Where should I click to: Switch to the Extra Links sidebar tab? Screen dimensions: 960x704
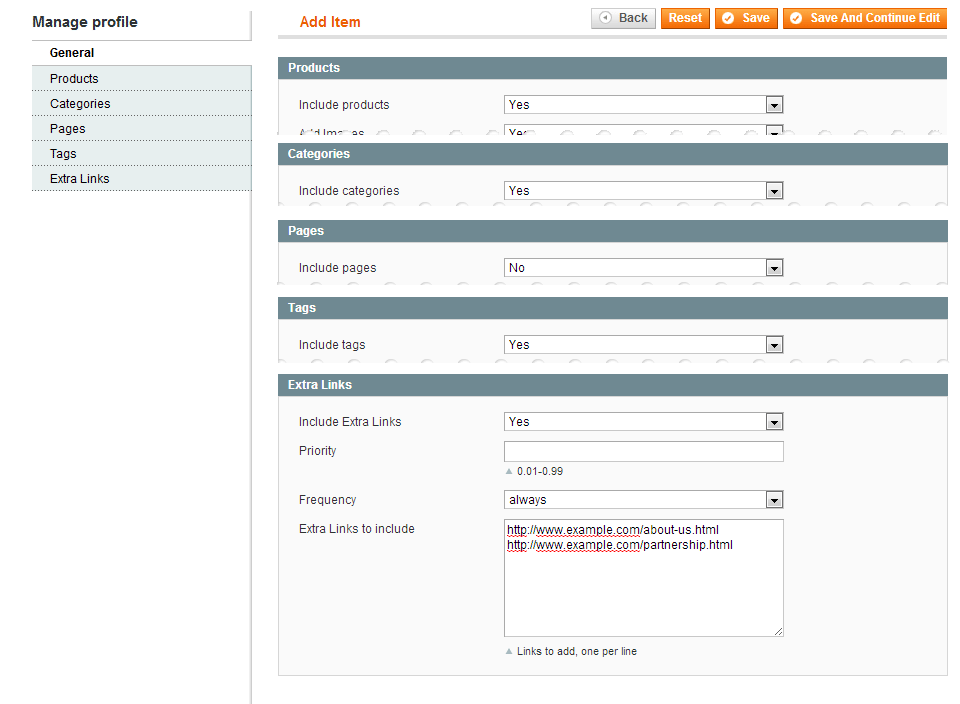point(141,179)
